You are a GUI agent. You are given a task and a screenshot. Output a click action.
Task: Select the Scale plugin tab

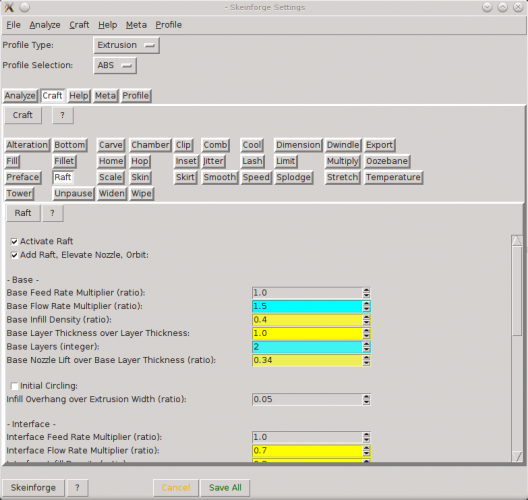coord(110,177)
